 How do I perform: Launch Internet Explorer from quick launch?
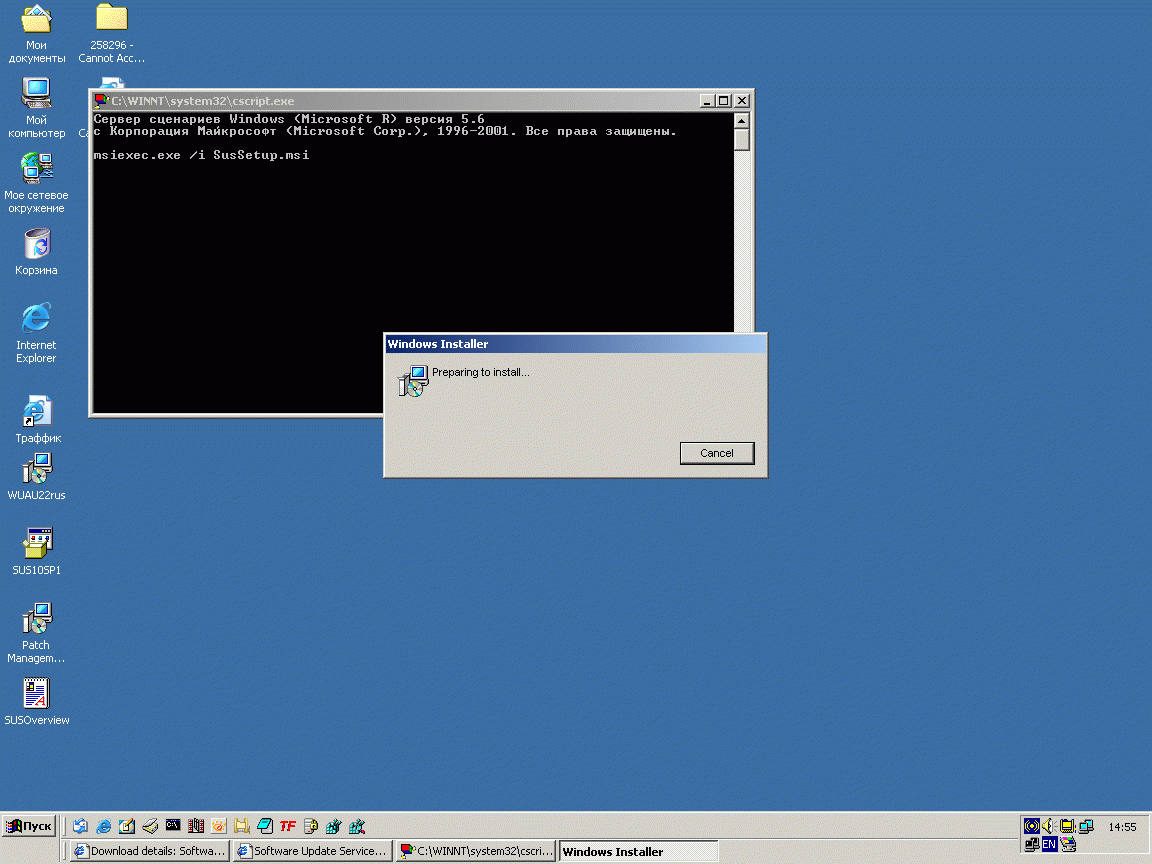click(x=104, y=826)
